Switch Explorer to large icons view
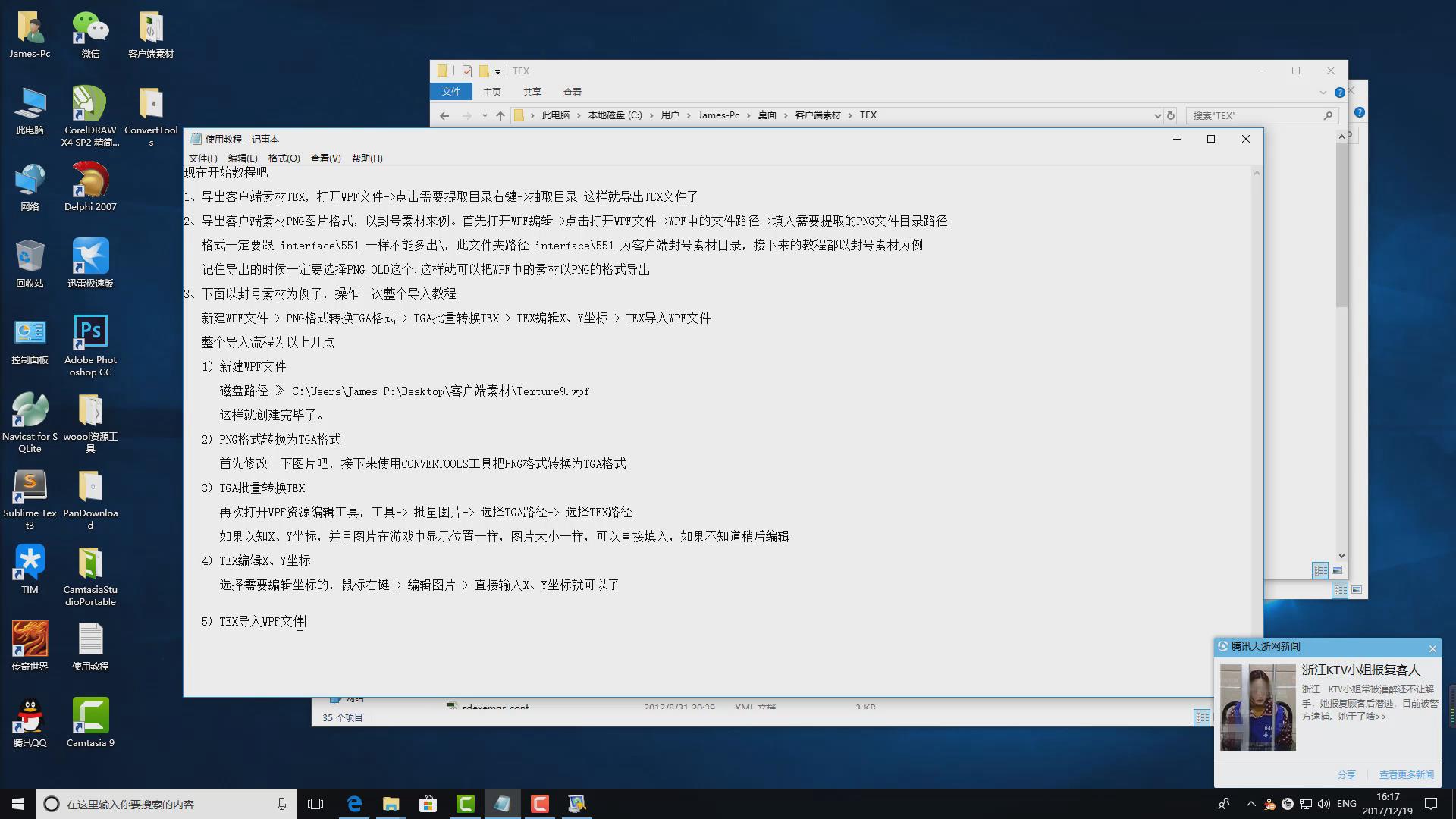The image size is (1456, 819). (x=1337, y=570)
